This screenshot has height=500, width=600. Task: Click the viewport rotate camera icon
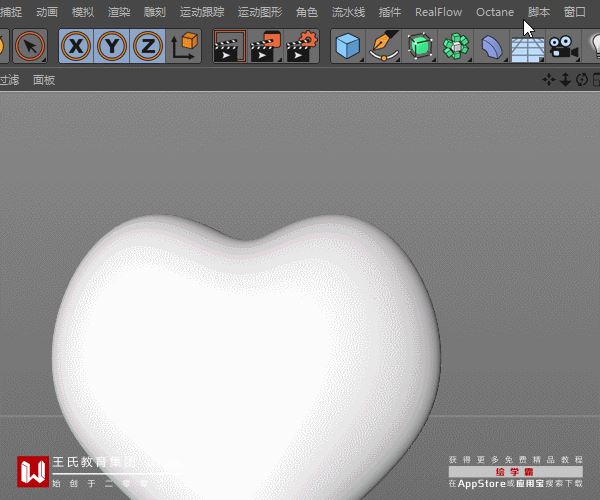(x=582, y=80)
